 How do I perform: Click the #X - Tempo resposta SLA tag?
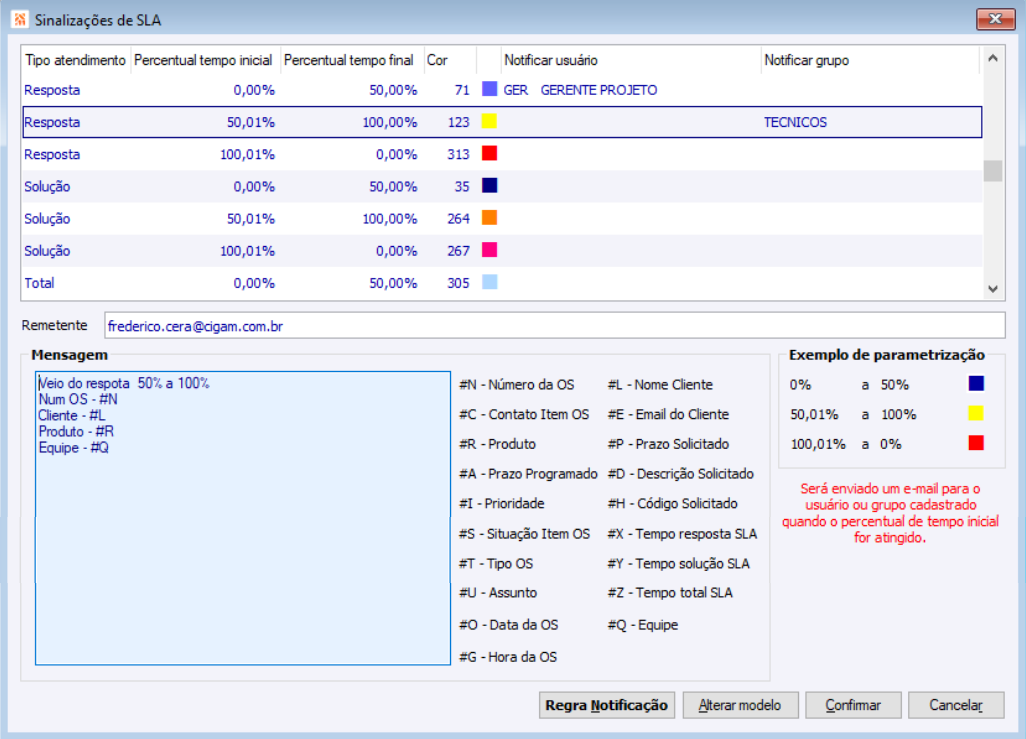pos(682,534)
